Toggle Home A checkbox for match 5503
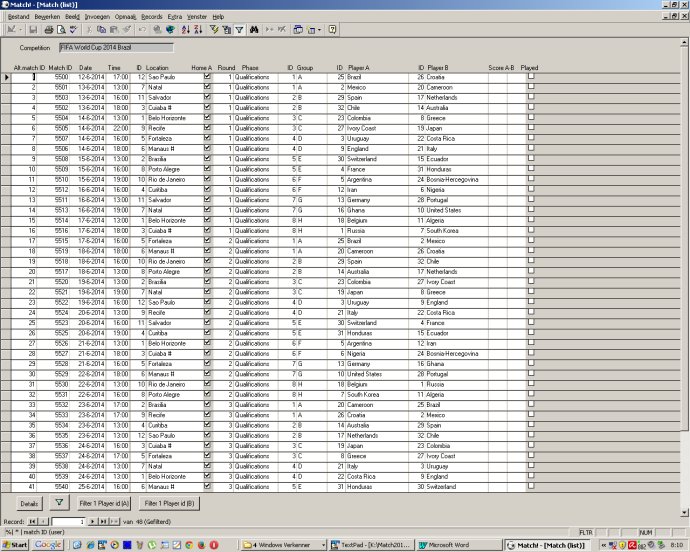 point(207,97)
